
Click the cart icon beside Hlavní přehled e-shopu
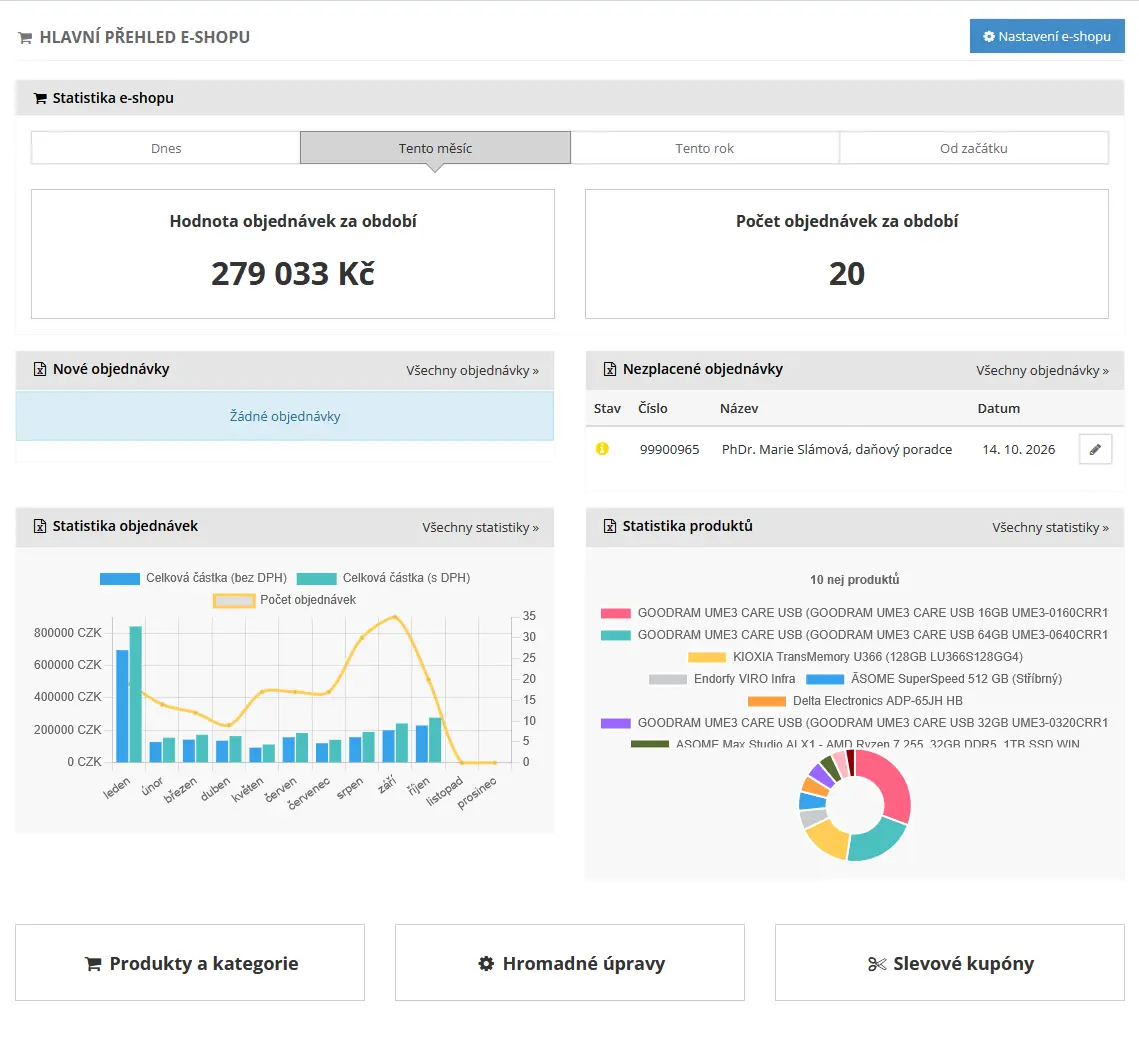click(x=25, y=38)
